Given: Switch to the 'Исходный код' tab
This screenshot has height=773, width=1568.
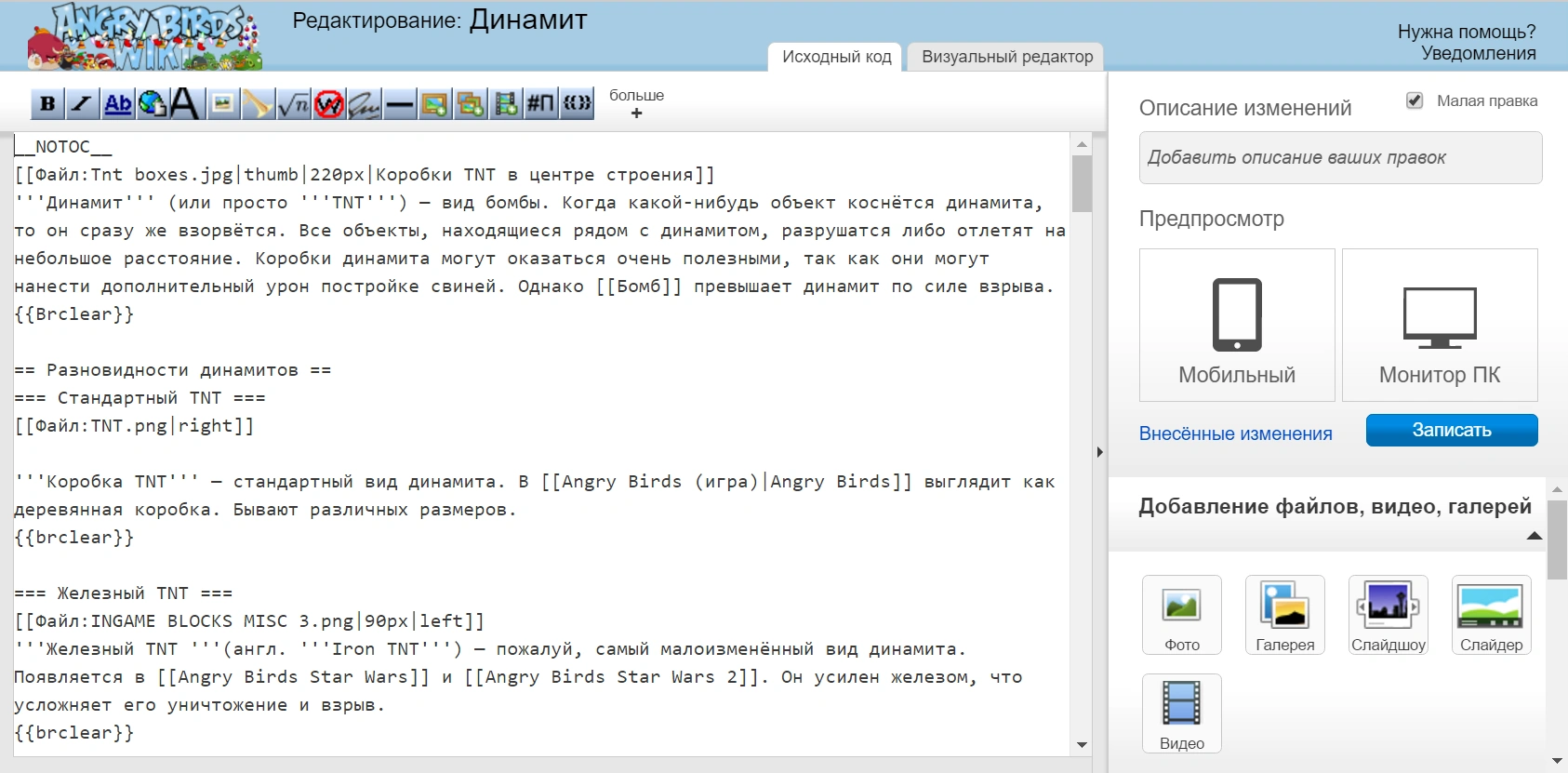Looking at the screenshot, I should [x=836, y=57].
